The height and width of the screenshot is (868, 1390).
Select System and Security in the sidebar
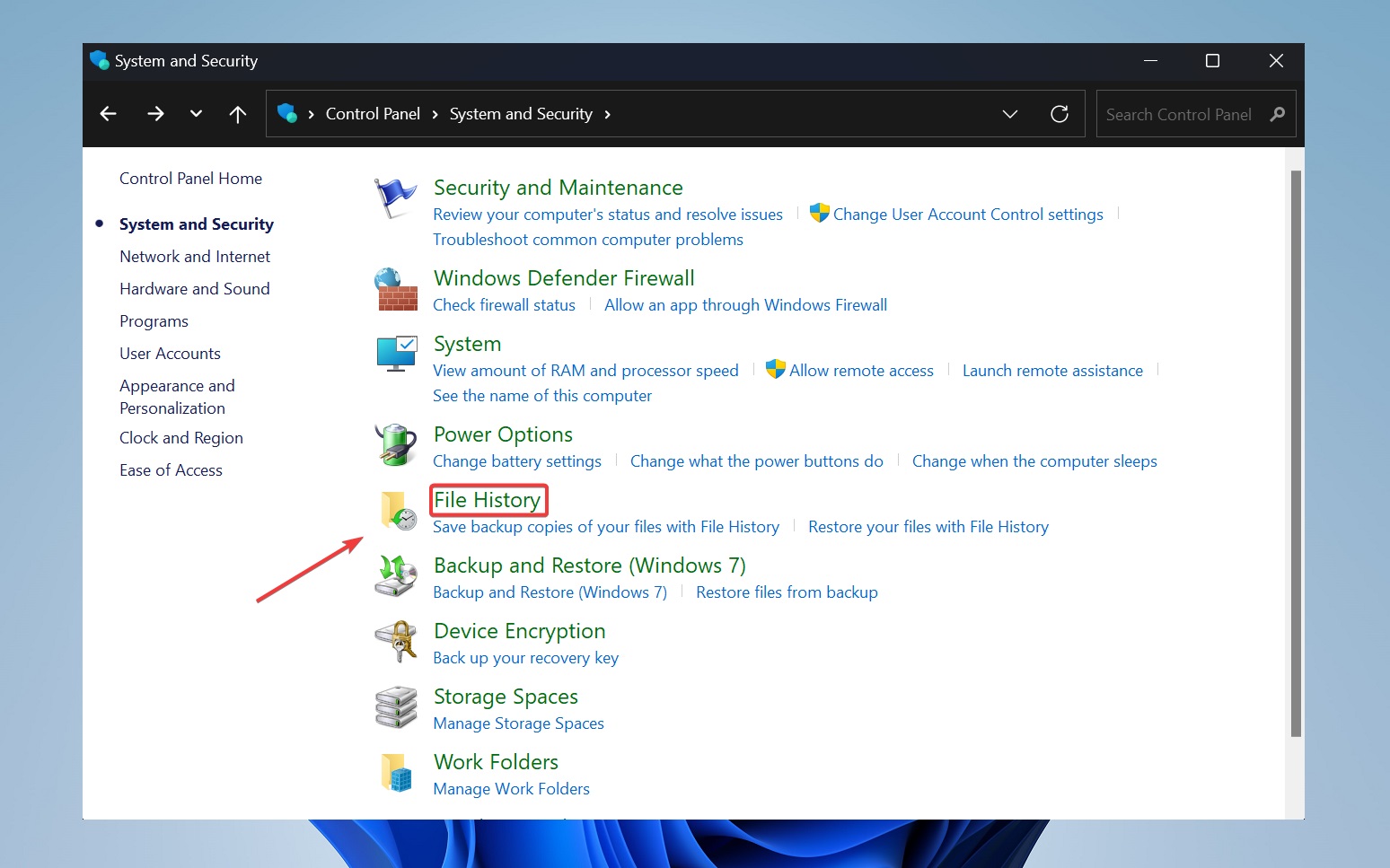click(x=197, y=224)
